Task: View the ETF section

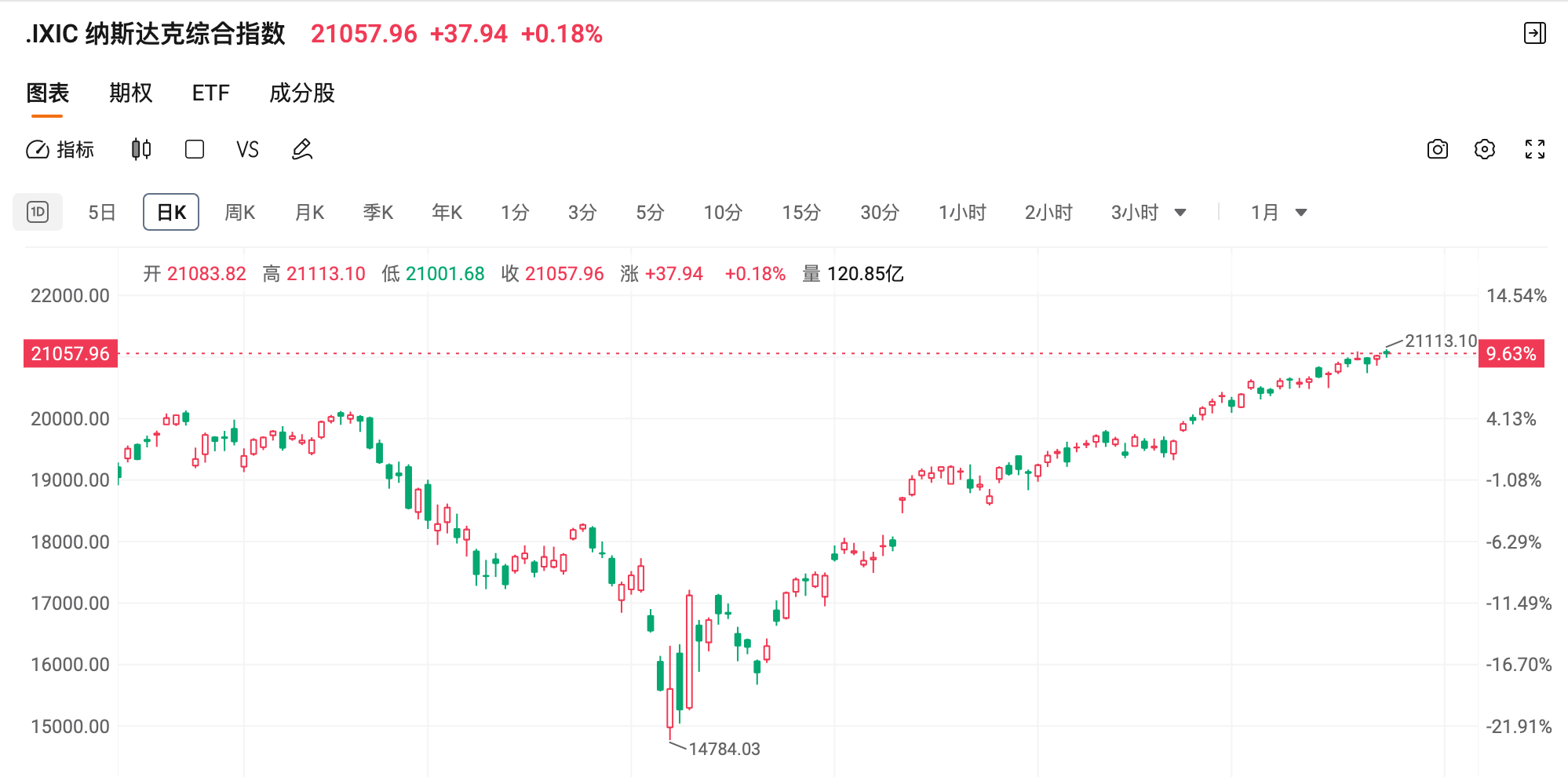Action: [210, 93]
